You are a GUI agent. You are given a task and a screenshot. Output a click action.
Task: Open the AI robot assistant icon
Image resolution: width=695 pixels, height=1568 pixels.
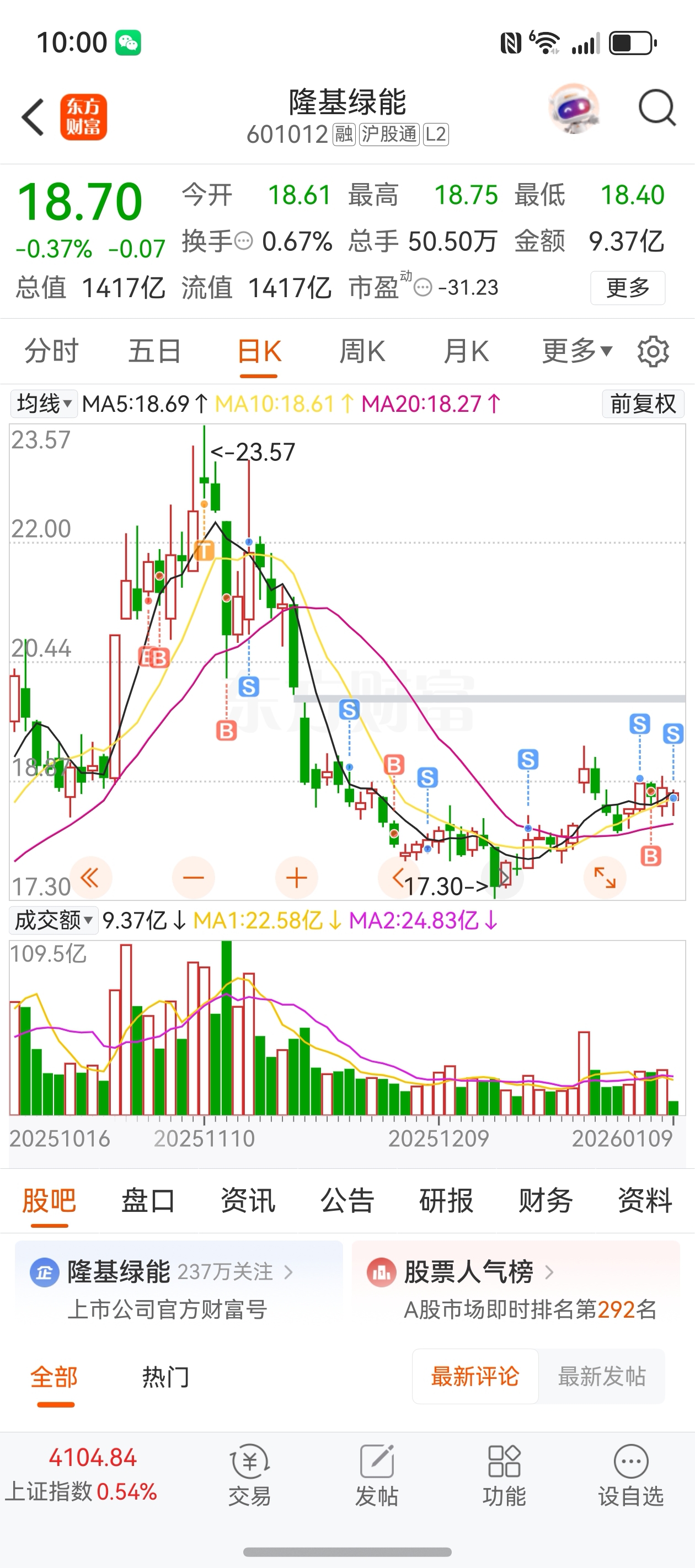click(574, 109)
